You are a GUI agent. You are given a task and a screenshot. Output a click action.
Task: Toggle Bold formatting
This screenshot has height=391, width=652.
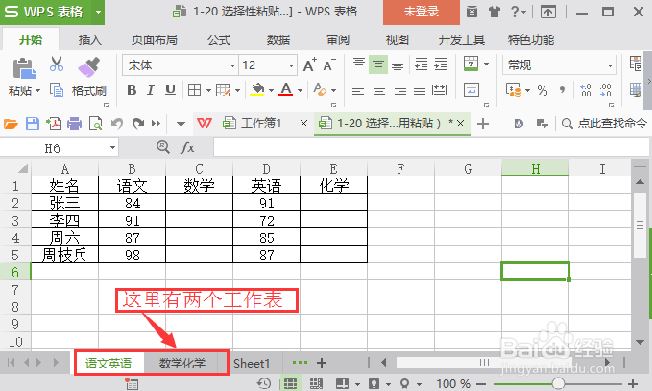pyautogui.click(x=132, y=90)
